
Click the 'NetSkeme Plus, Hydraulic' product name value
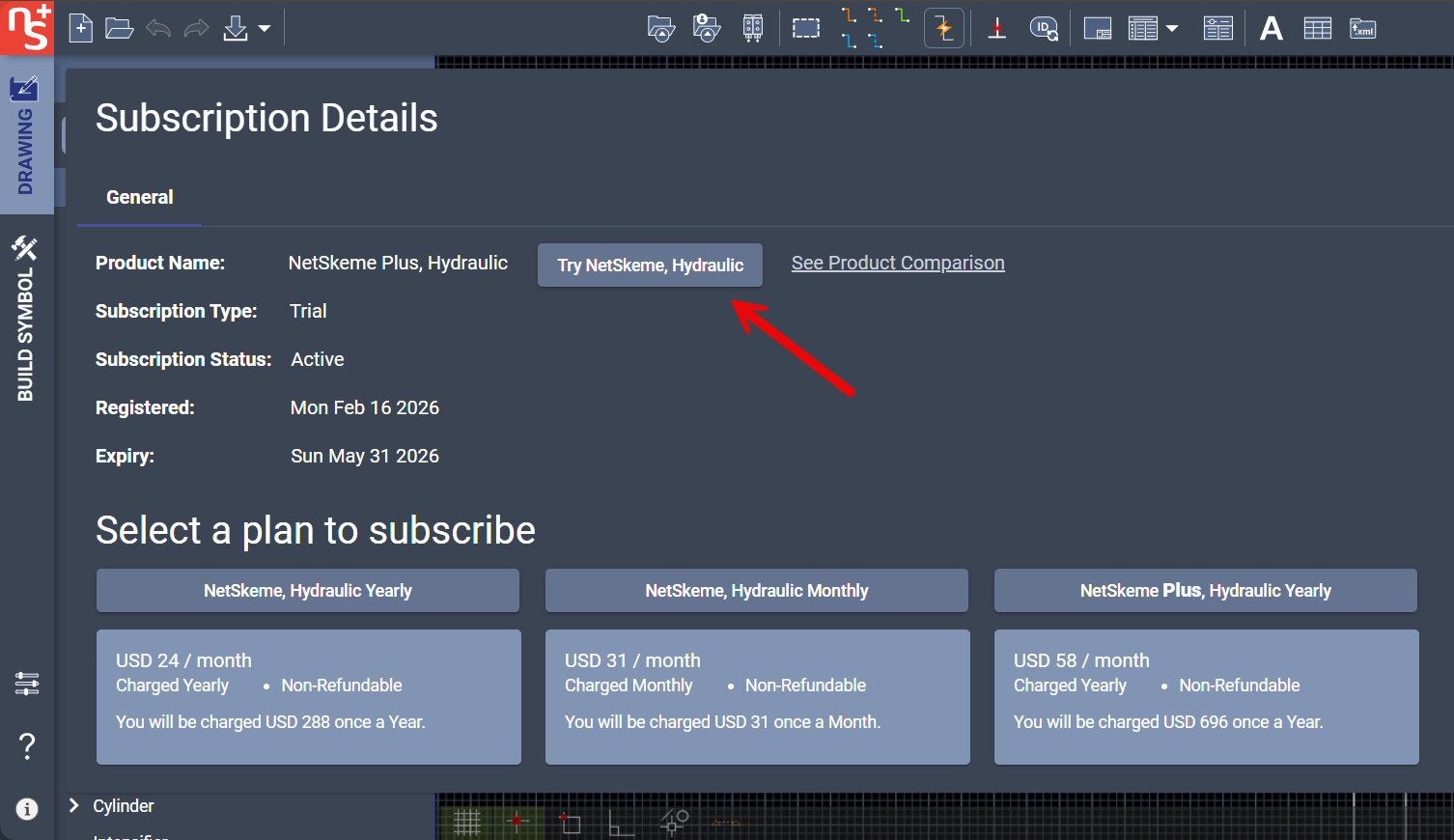pos(398,263)
